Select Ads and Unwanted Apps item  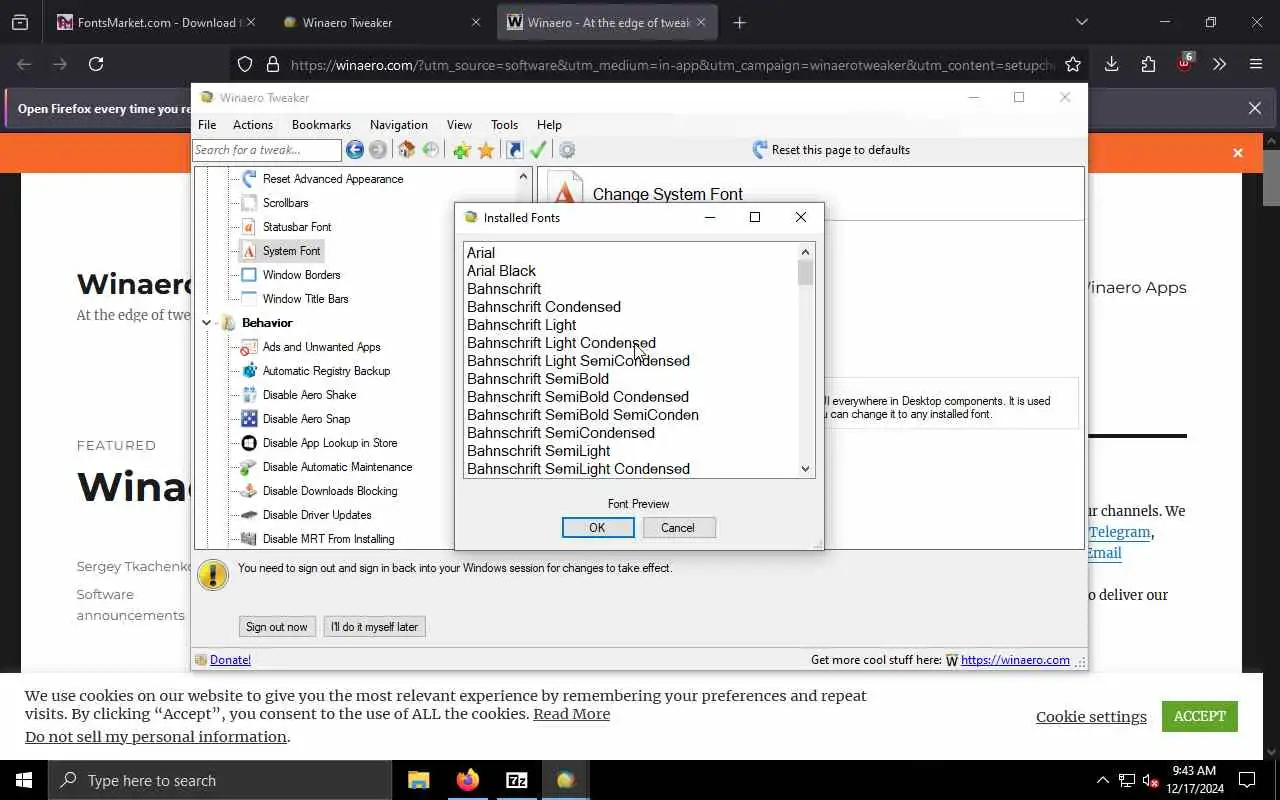click(321, 347)
